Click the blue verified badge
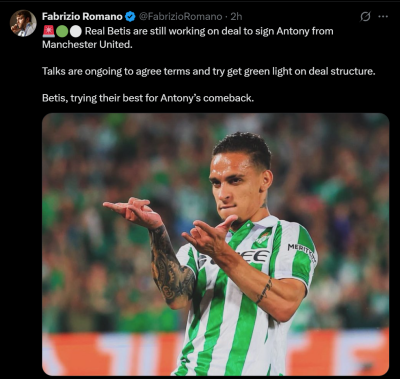Screen dimensions: 400x379 point(130,16)
